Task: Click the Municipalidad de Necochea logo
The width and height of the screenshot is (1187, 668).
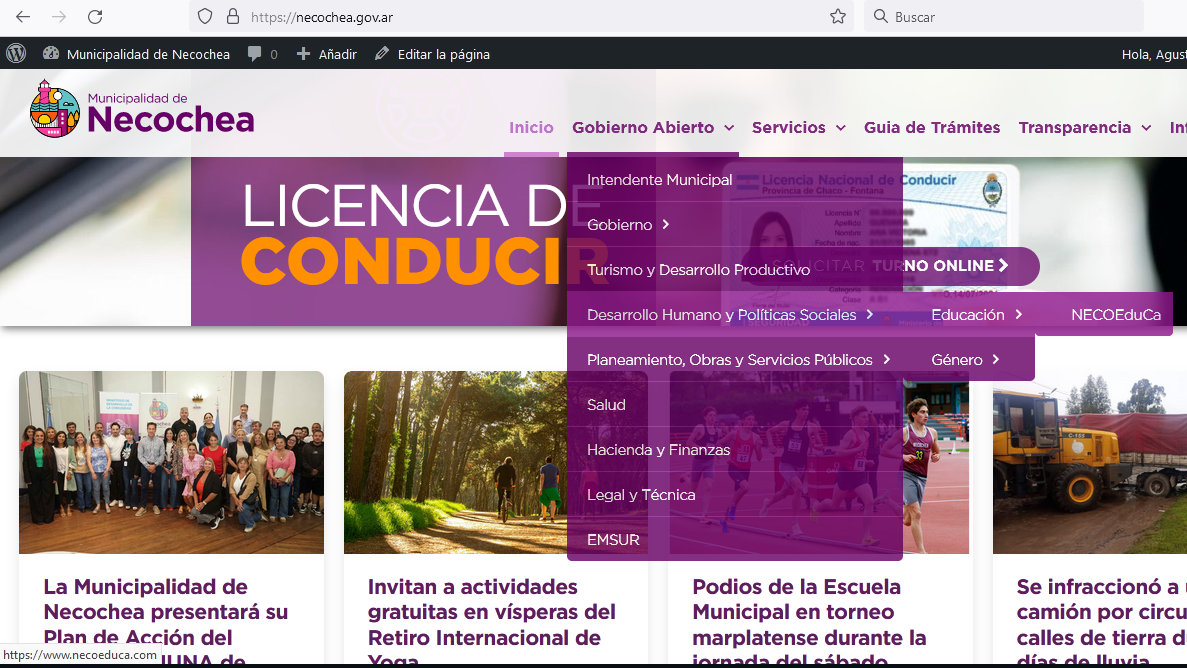Action: [142, 109]
